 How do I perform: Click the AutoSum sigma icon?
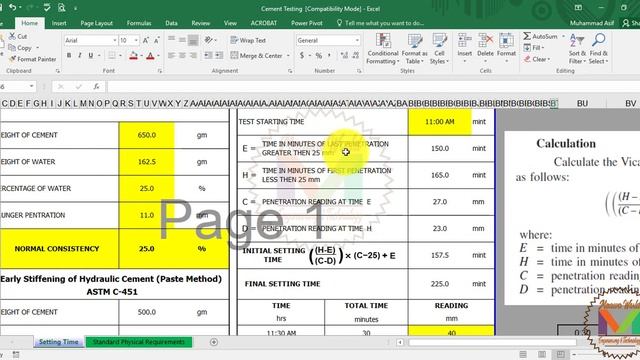[x=527, y=36]
